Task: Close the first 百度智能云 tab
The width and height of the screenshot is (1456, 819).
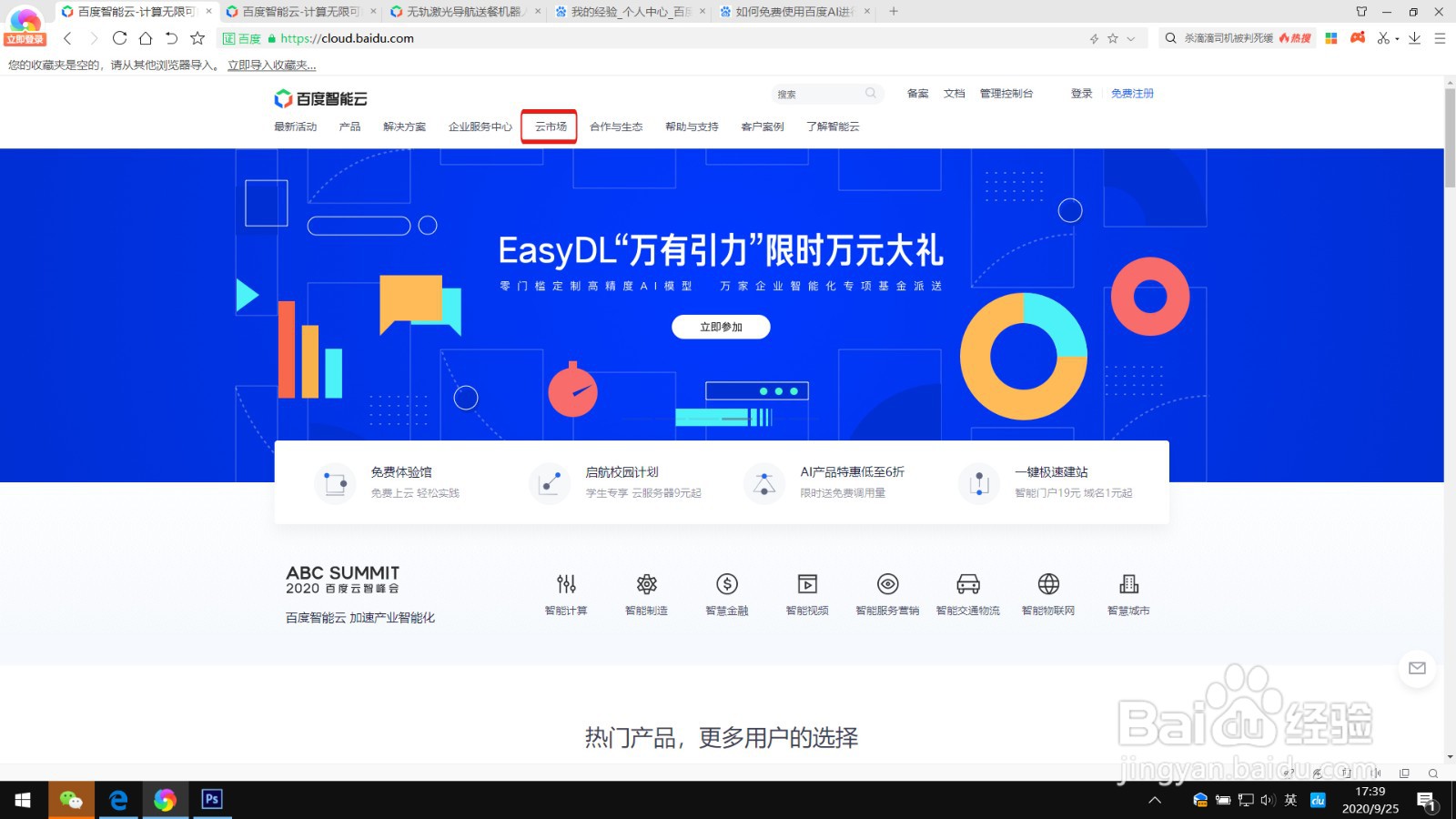Action: [208, 12]
